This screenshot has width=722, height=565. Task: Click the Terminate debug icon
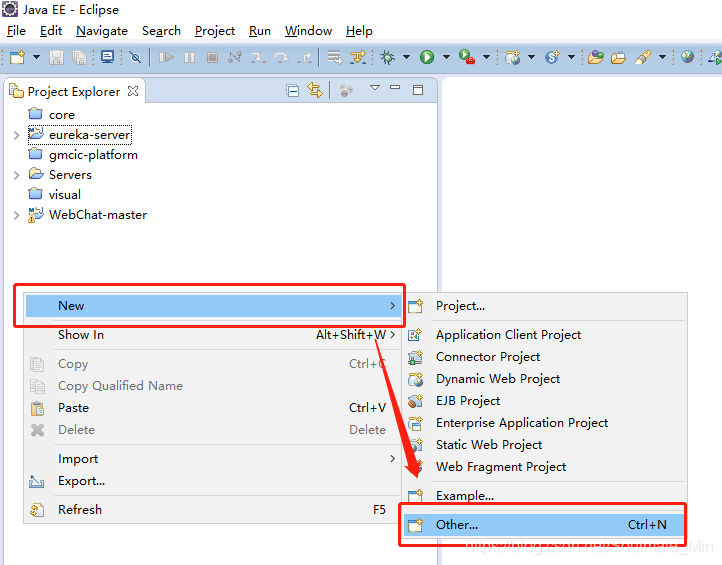(212, 57)
